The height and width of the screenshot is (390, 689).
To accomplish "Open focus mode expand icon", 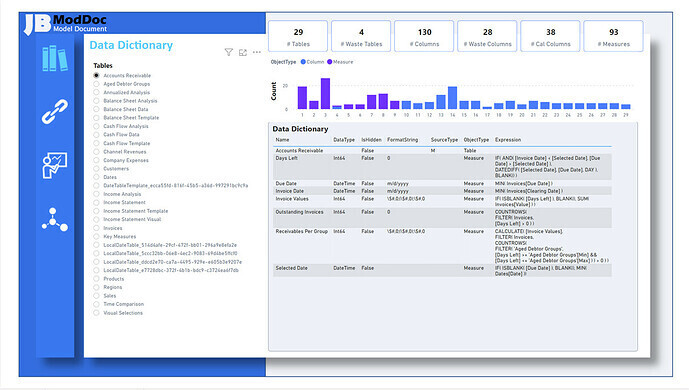I will coord(243,52).
